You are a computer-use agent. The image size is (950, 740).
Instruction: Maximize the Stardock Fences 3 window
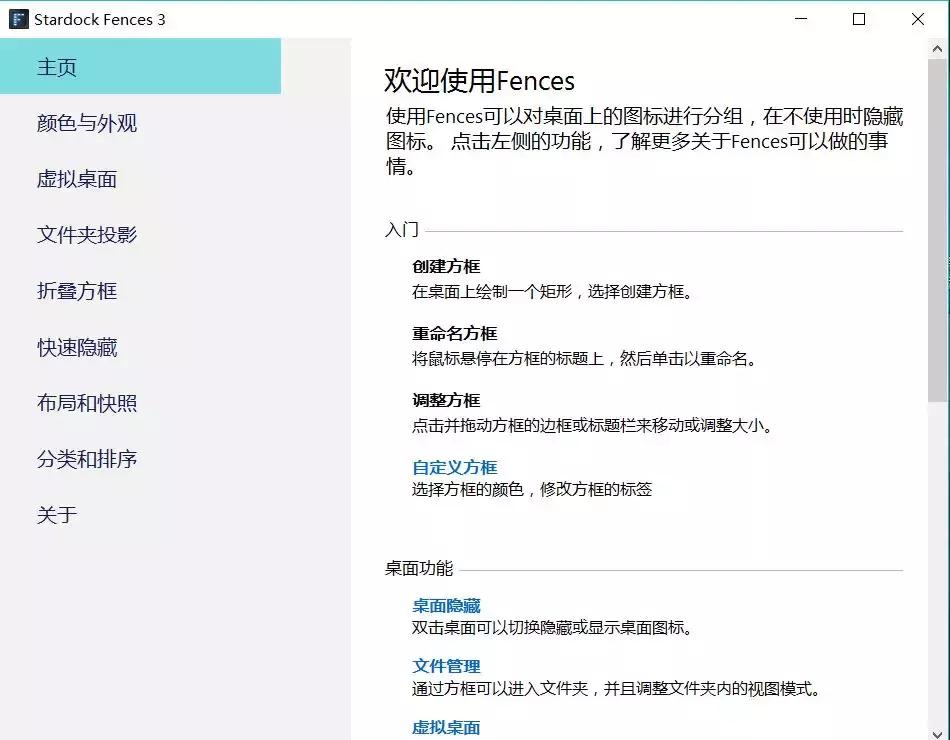pyautogui.click(x=858, y=18)
